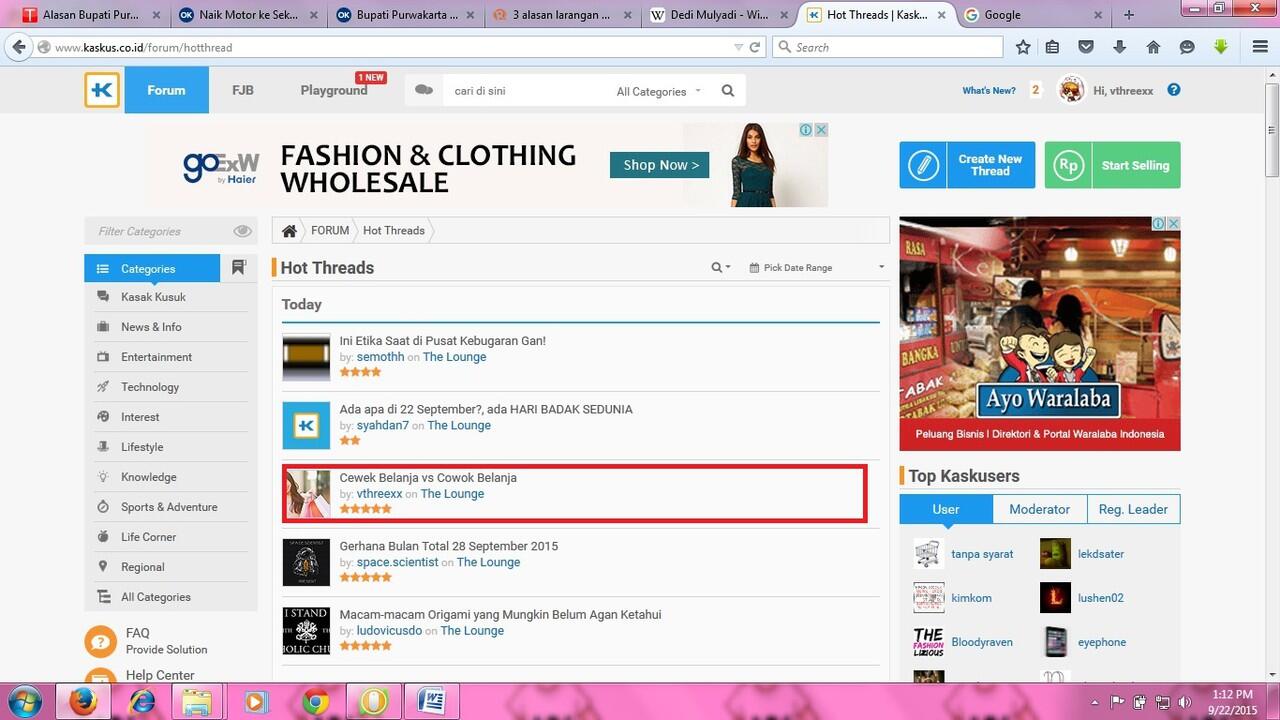Screen dimensions: 1280x720
Task: Select Categories header in sidebar
Action: [x=152, y=268]
